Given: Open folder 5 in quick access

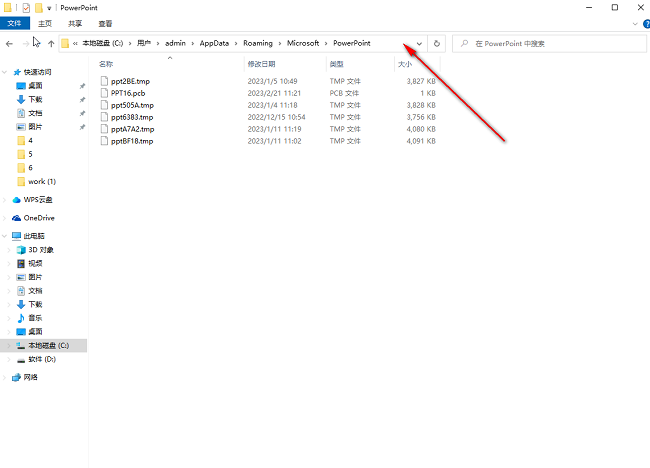Looking at the screenshot, I should pos(30,154).
